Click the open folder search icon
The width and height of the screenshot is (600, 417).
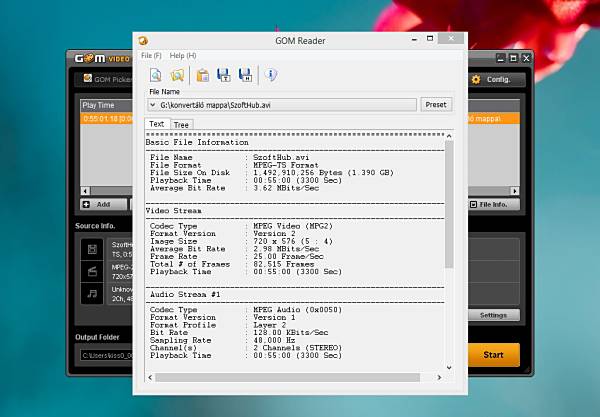[177, 75]
